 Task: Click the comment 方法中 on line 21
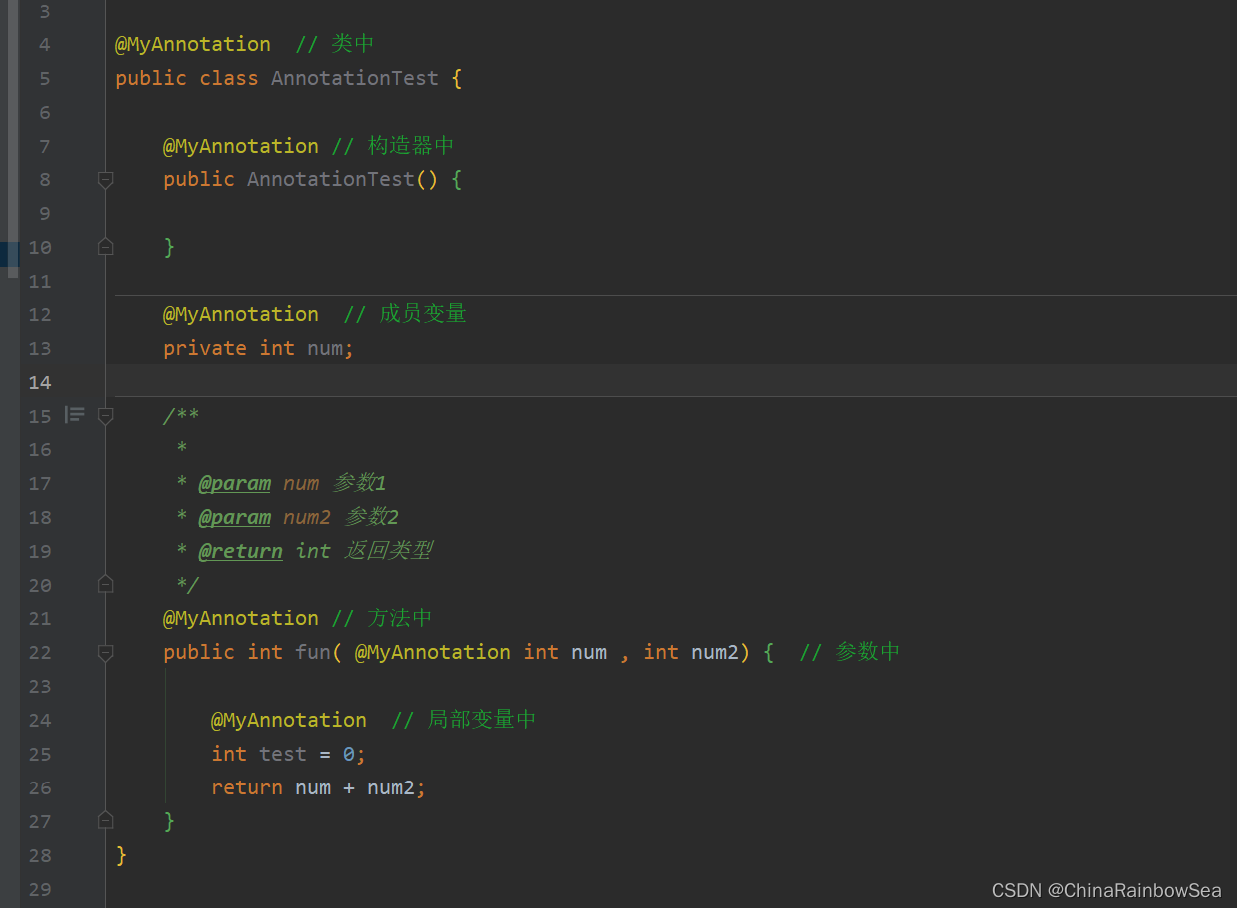click(x=400, y=619)
